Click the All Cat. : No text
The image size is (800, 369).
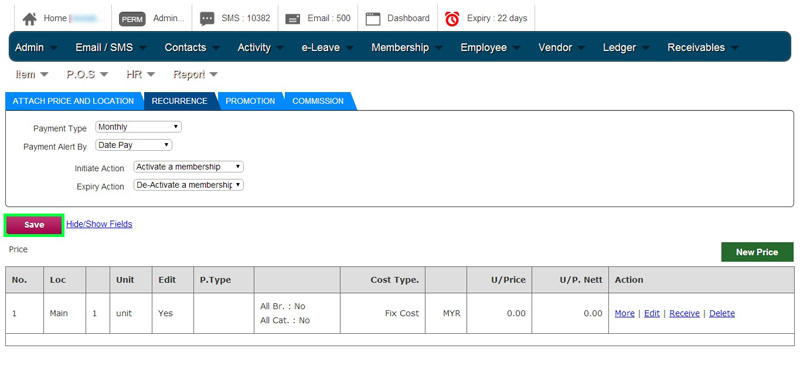pyautogui.click(x=285, y=321)
